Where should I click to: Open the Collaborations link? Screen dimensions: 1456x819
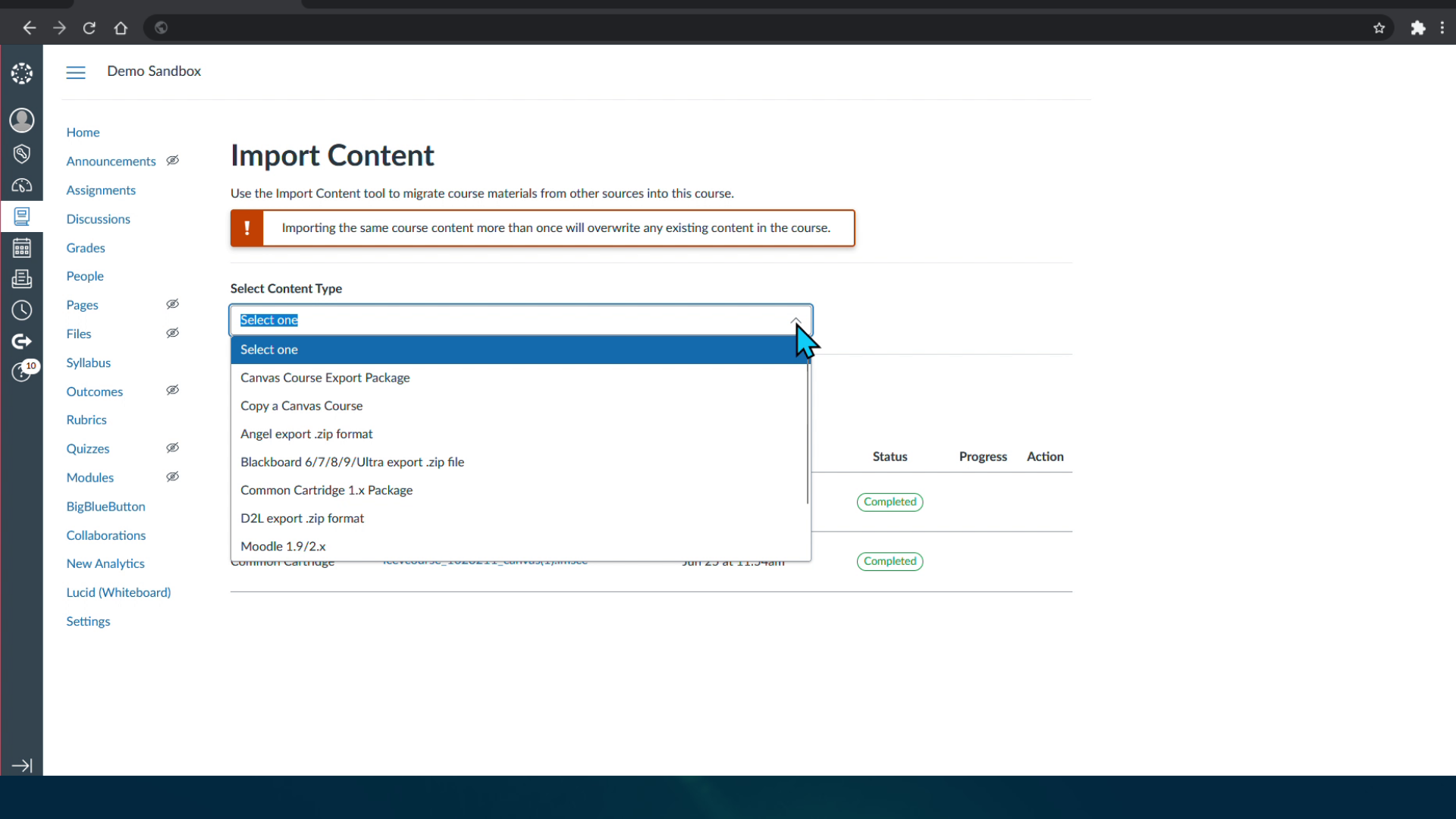(x=105, y=535)
